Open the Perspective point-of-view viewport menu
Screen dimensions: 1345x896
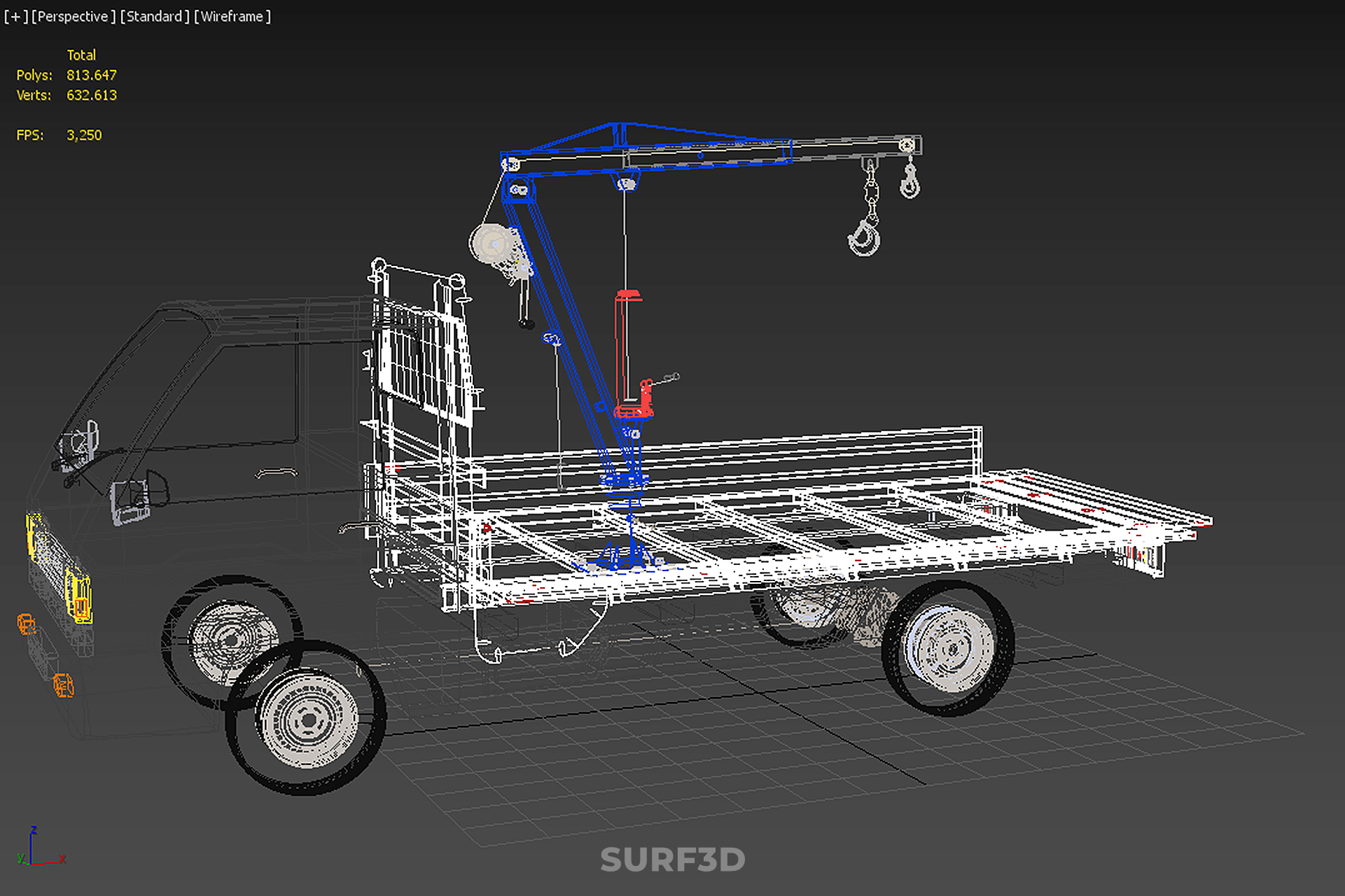[74, 16]
